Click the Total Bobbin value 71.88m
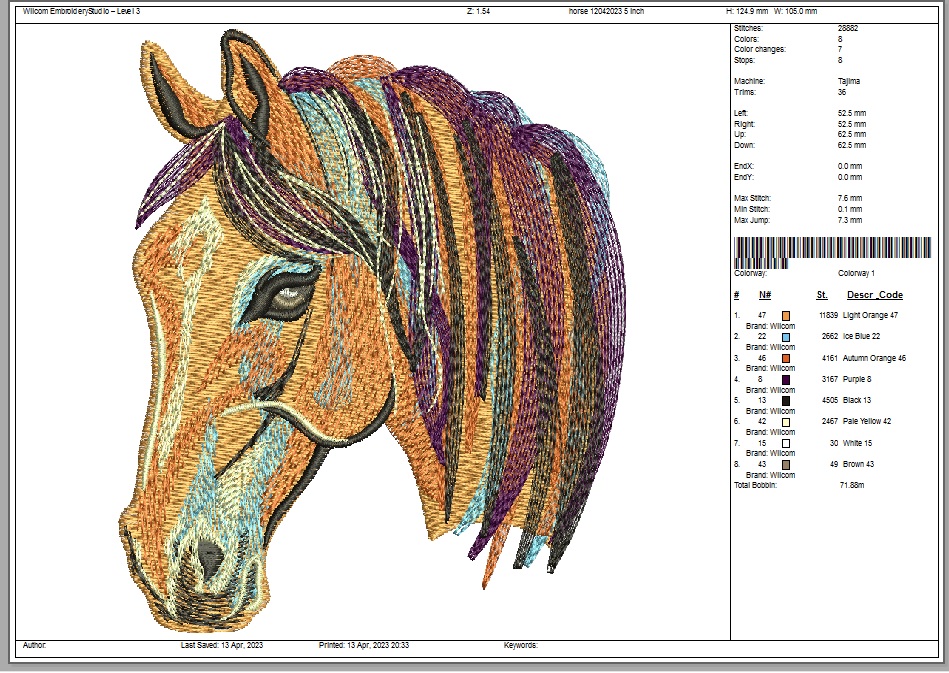949x673 pixels. click(851, 485)
